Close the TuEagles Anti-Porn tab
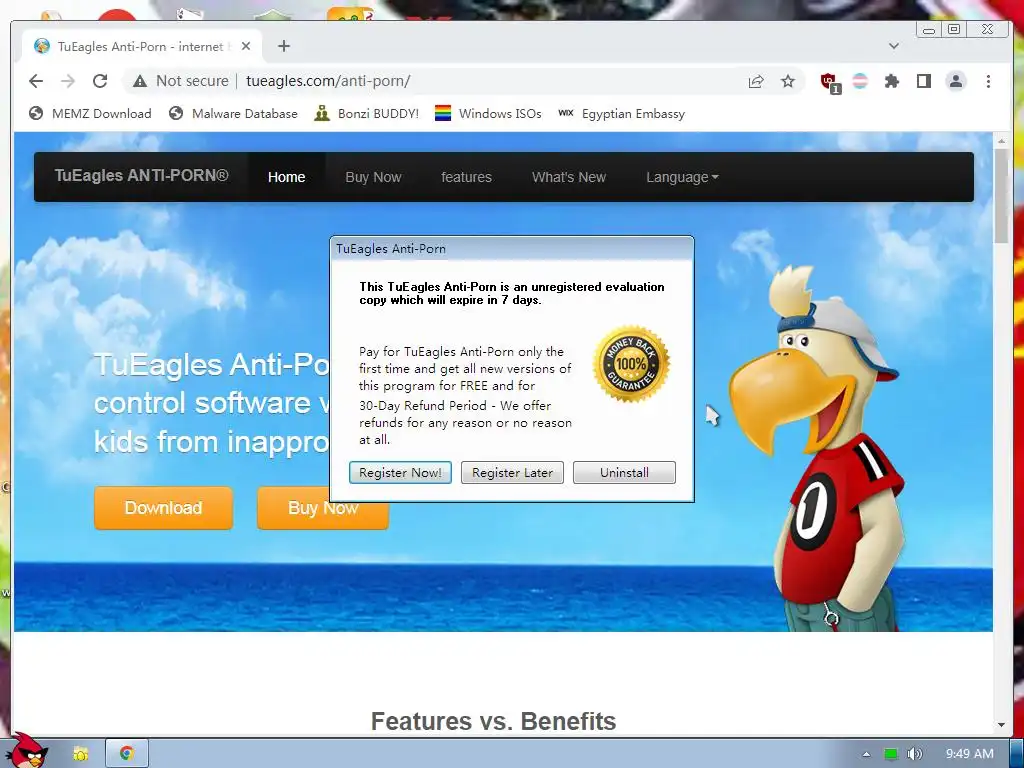The height and width of the screenshot is (768, 1024). click(x=246, y=46)
